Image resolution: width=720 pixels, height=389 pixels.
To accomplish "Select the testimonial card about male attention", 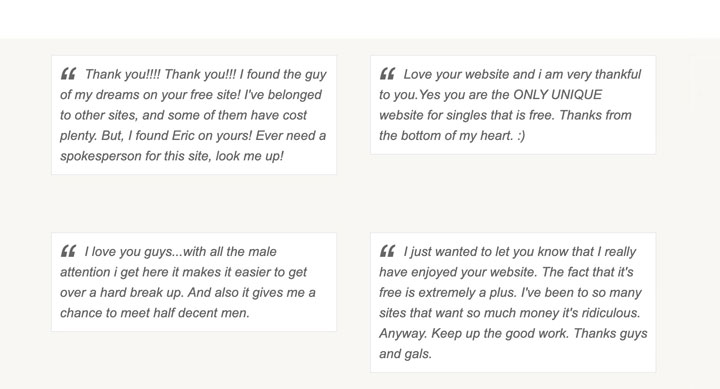I will coord(194,282).
